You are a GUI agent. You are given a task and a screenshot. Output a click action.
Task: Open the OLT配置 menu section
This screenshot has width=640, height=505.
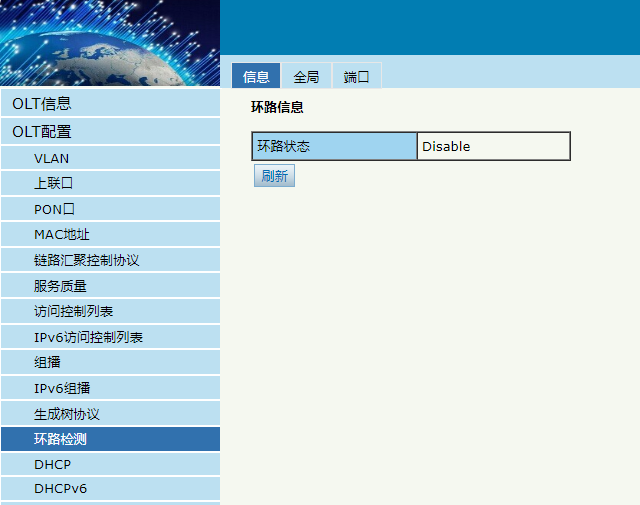point(111,131)
